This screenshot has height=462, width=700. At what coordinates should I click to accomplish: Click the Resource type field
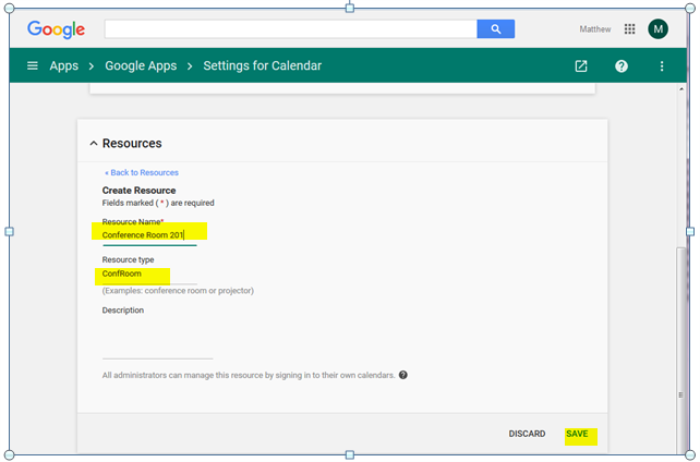pos(150,274)
